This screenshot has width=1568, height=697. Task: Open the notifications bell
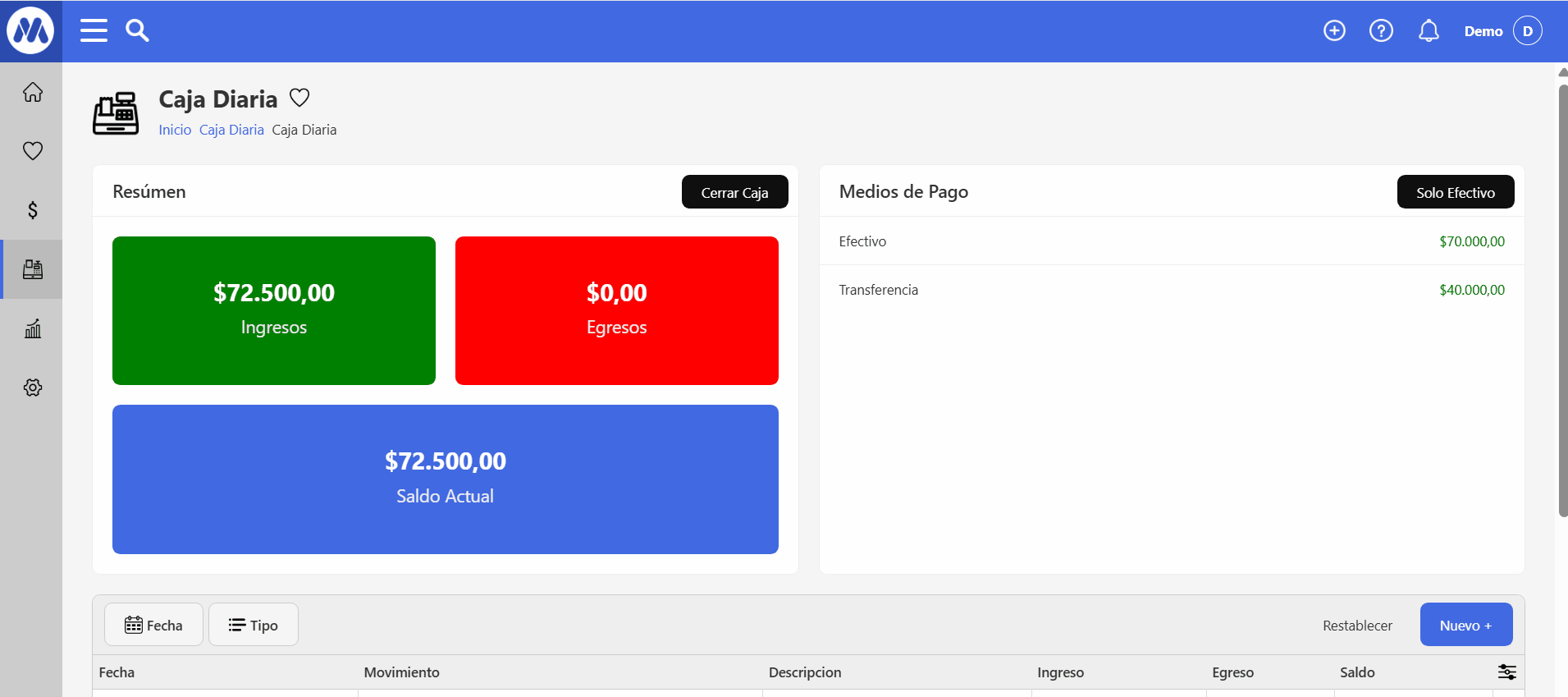[1429, 30]
